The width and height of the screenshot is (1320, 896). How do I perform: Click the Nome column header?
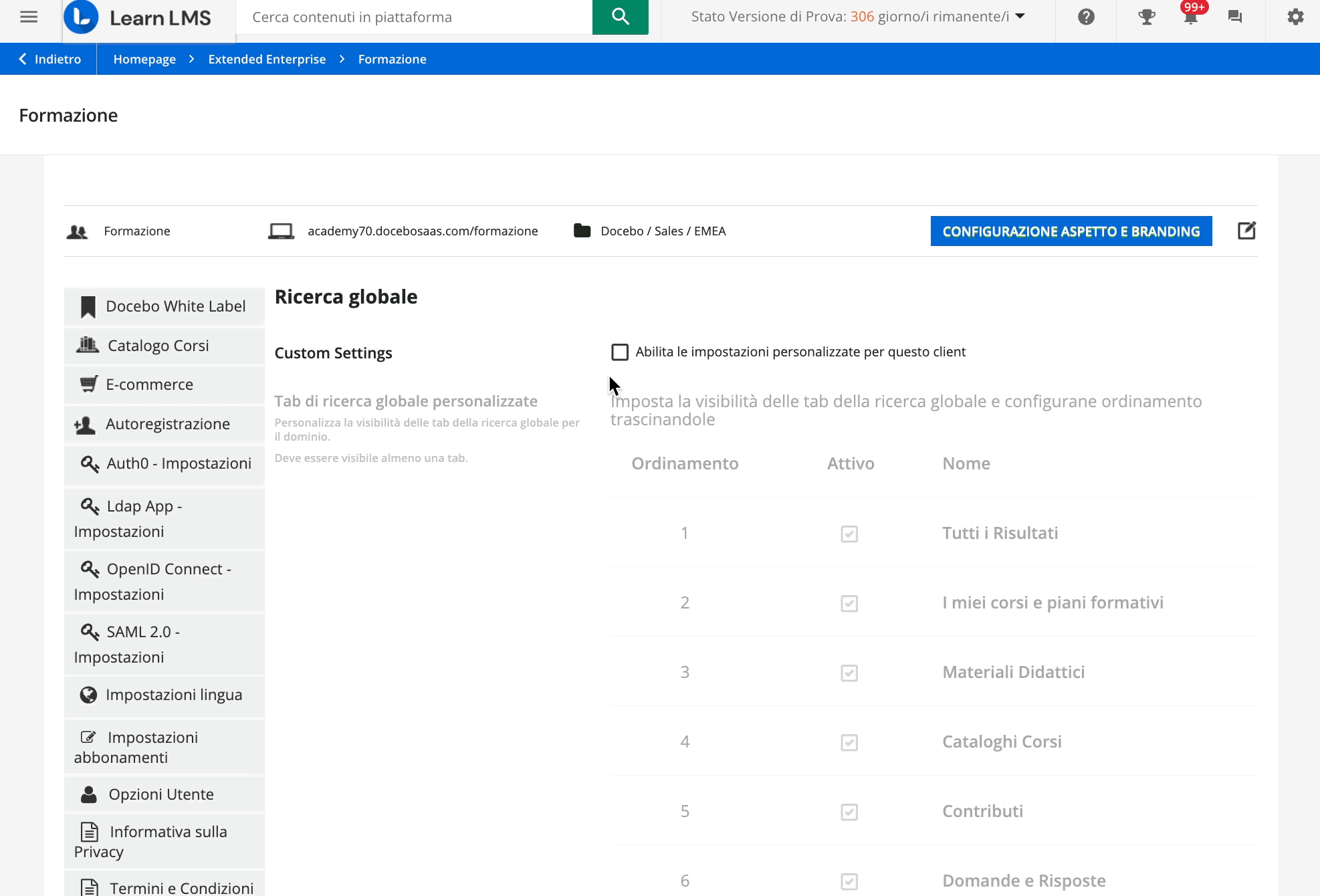coord(966,463)
